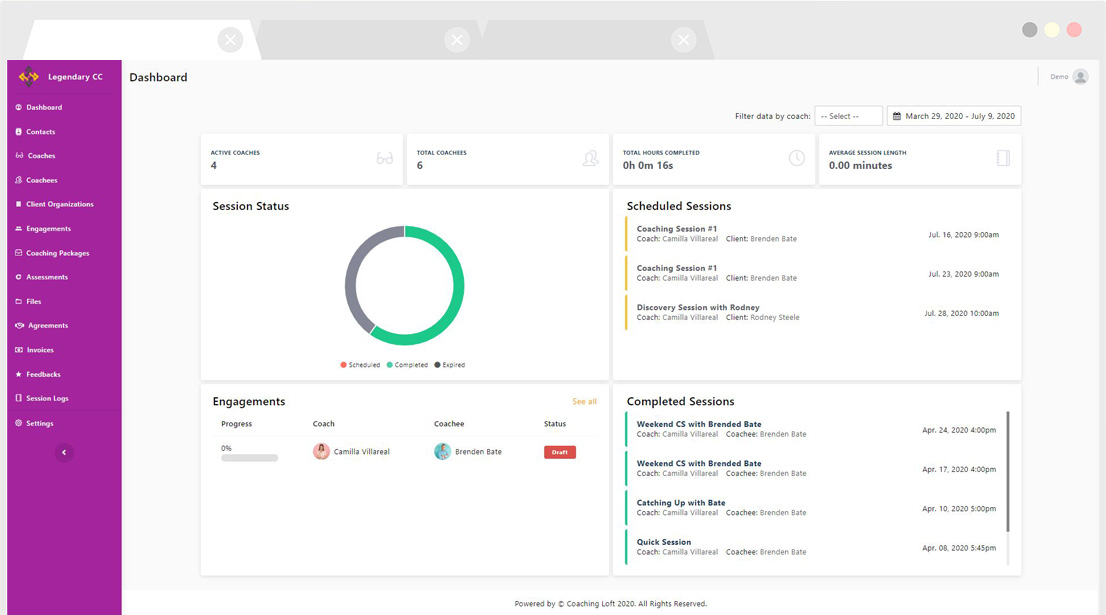1106x615 pixels.
Task: Click Camilla Villareal's avatar in Engagements
Action: tap(321, 452)
